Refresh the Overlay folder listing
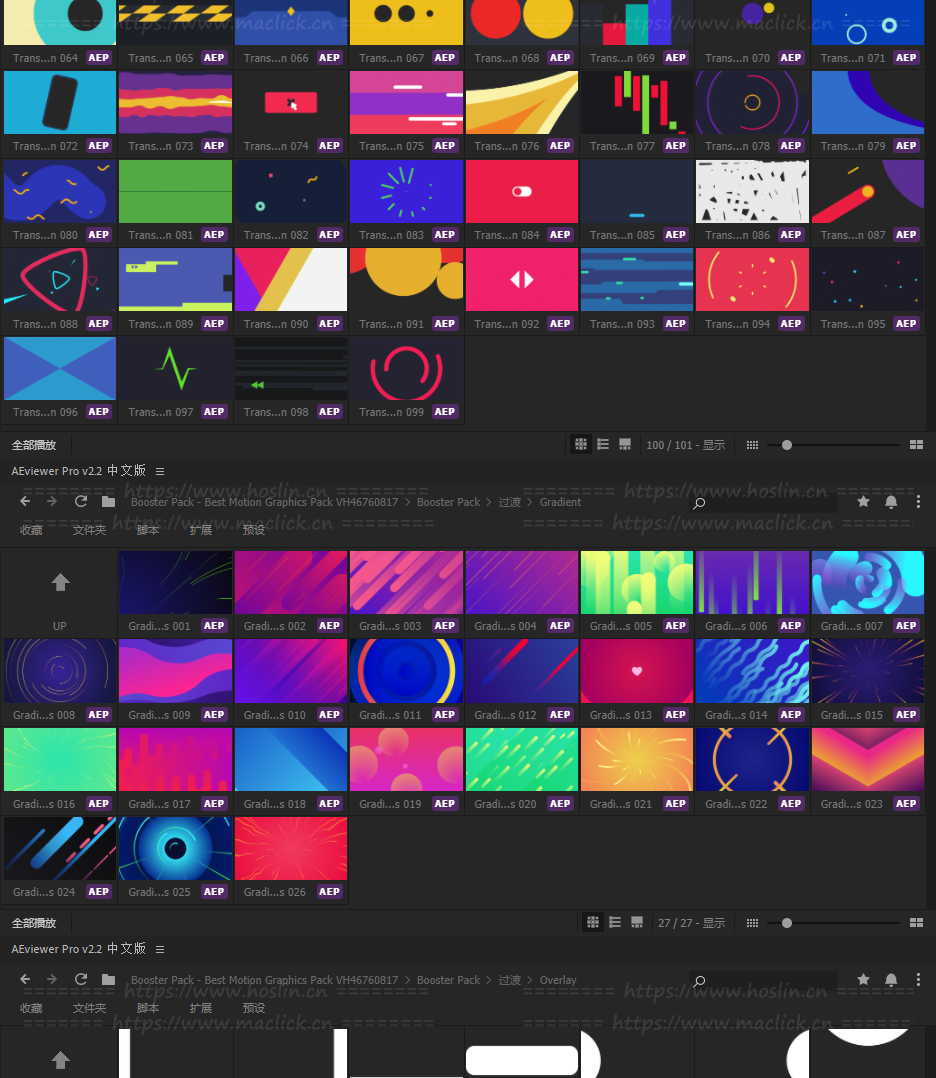Viewport: 936px width, 1078px height. click(x=80, y=979)
